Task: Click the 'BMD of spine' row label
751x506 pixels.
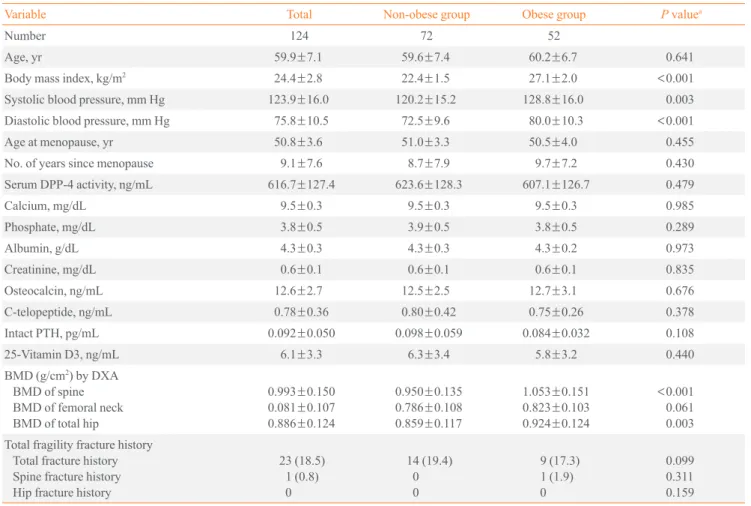Action: point(48,392)
